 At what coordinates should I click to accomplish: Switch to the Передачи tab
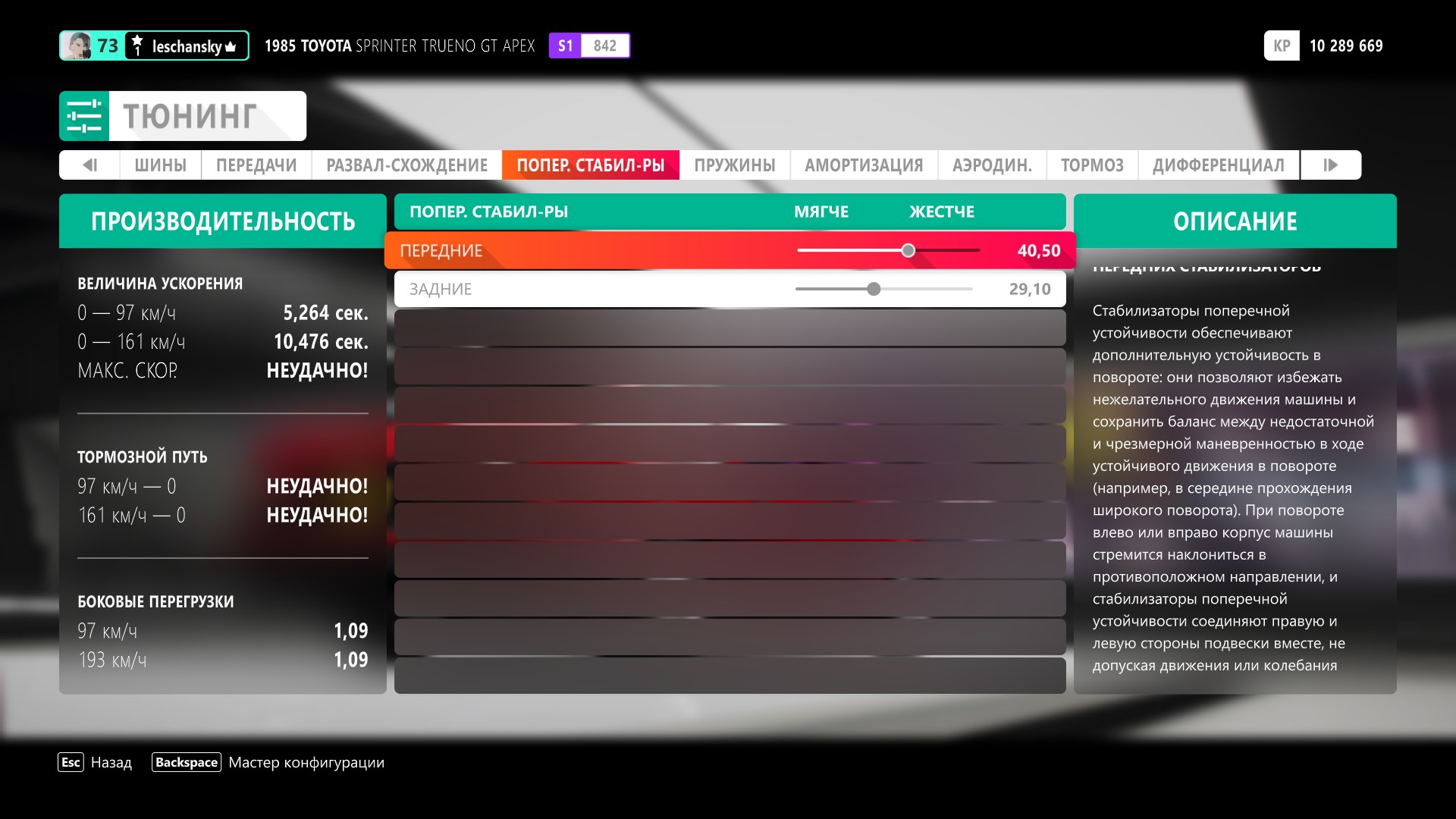coord(256,165)
